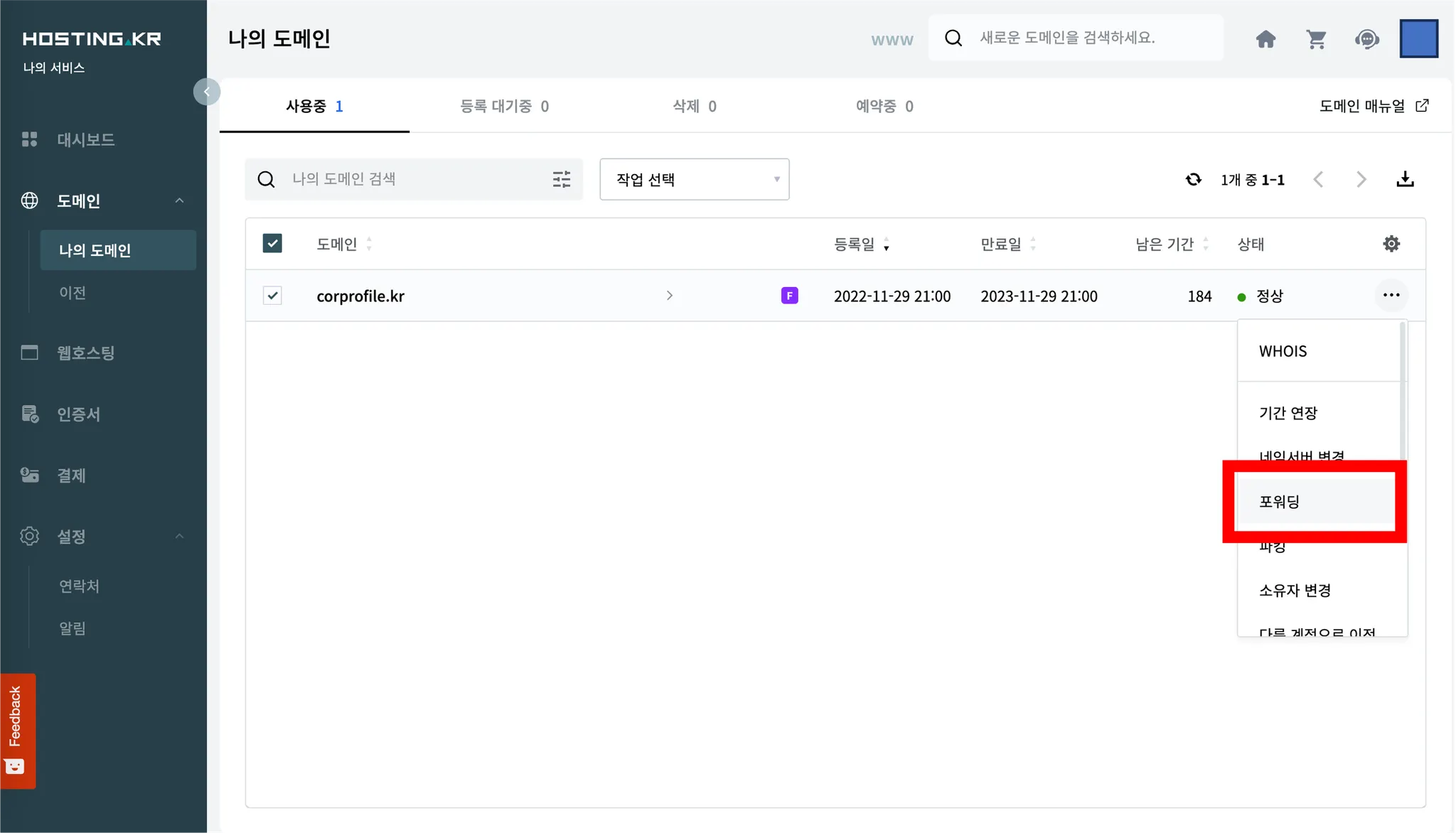Click the chat support icon
The height and width of the screenshot is (833, 1456).
[x=1366, y=38]
